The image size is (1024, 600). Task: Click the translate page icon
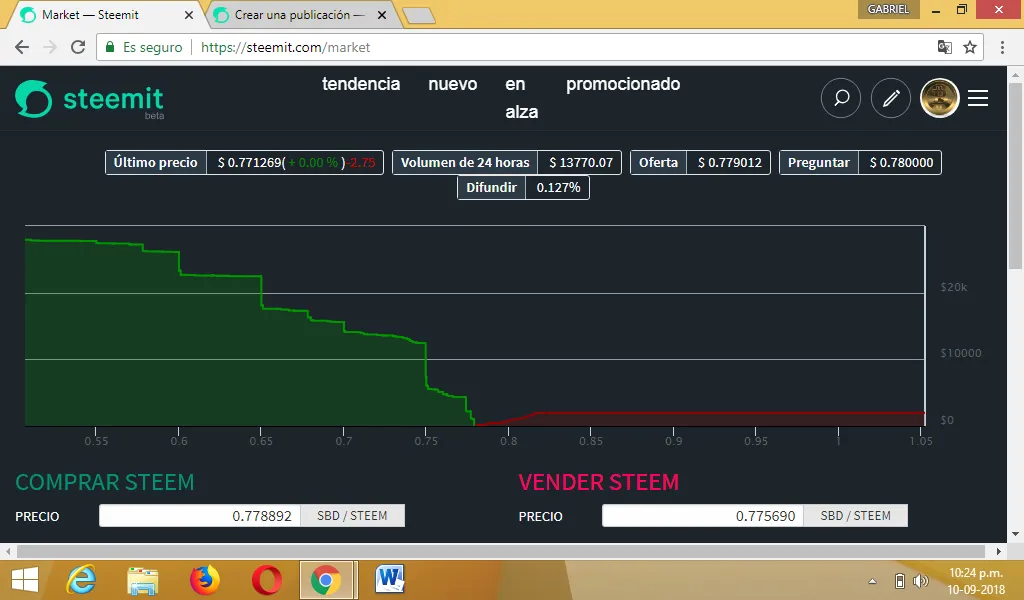pos(944,47)
